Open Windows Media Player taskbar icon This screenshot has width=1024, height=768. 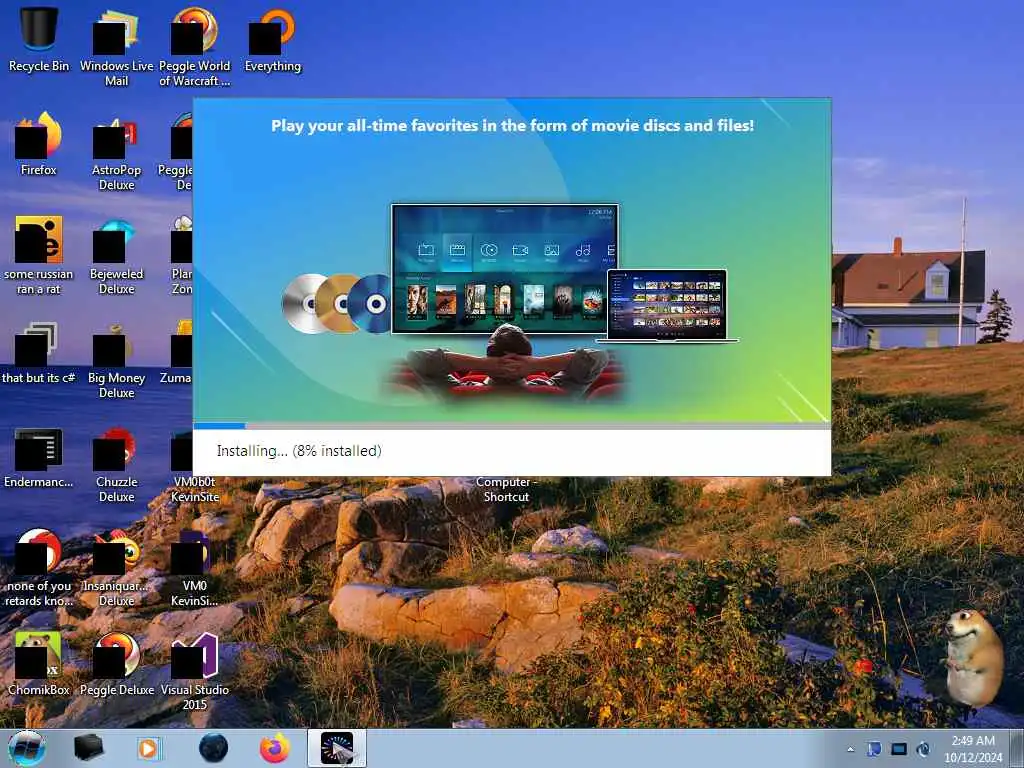tap(149, 748)
